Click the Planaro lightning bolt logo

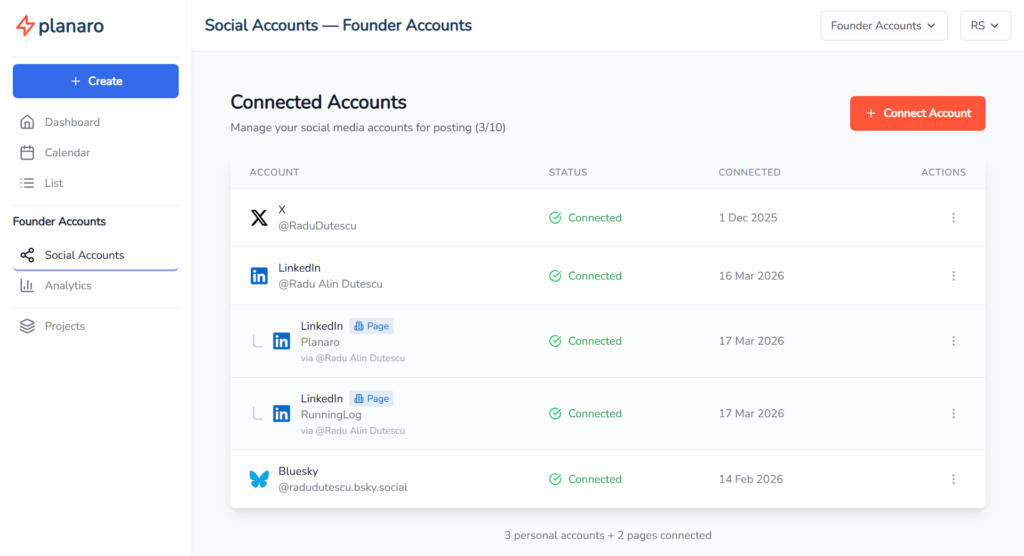(25, 25)
